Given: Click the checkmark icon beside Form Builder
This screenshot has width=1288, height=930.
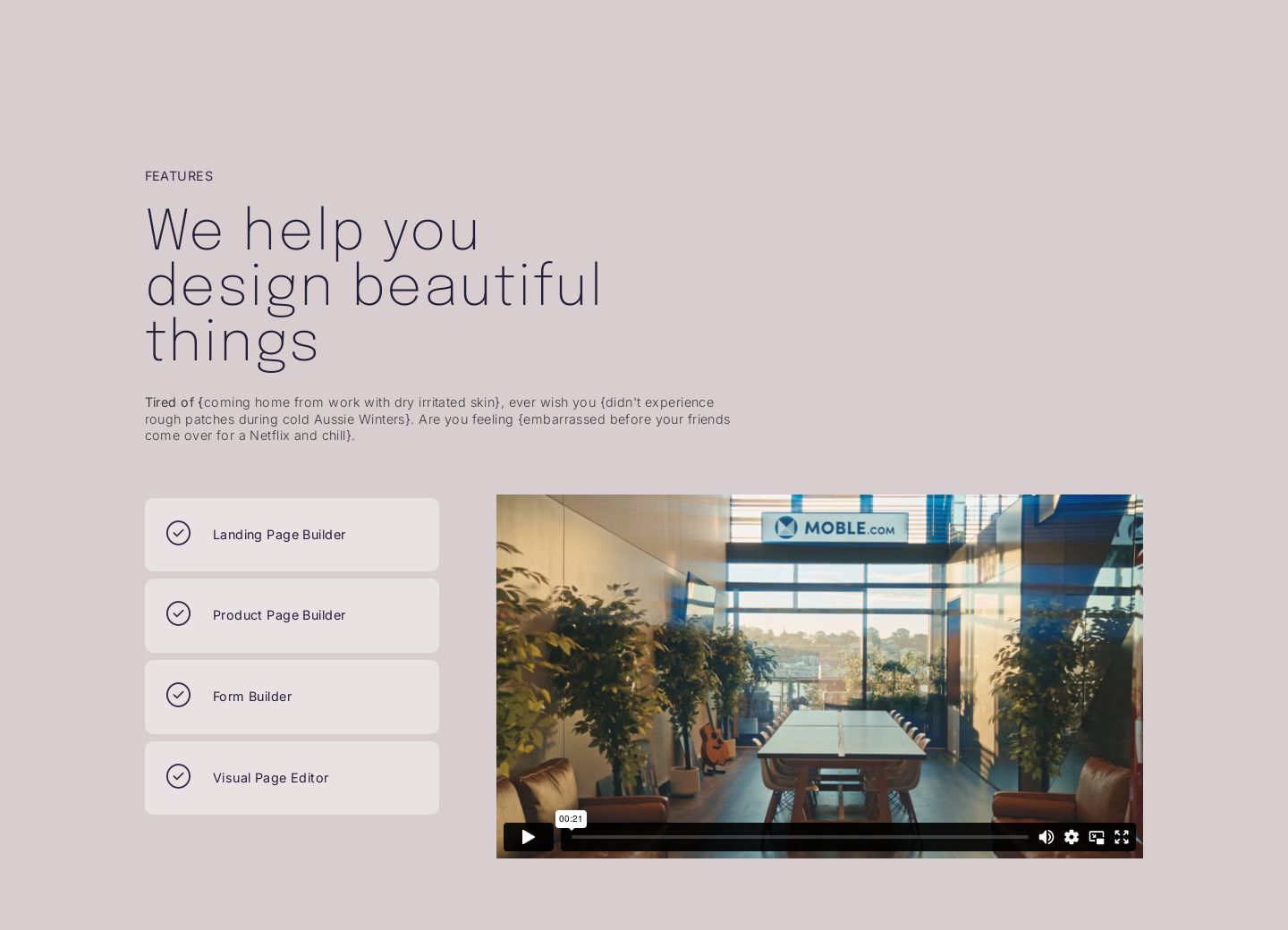Looking at the screenshot, I should (x=178, y=696).
